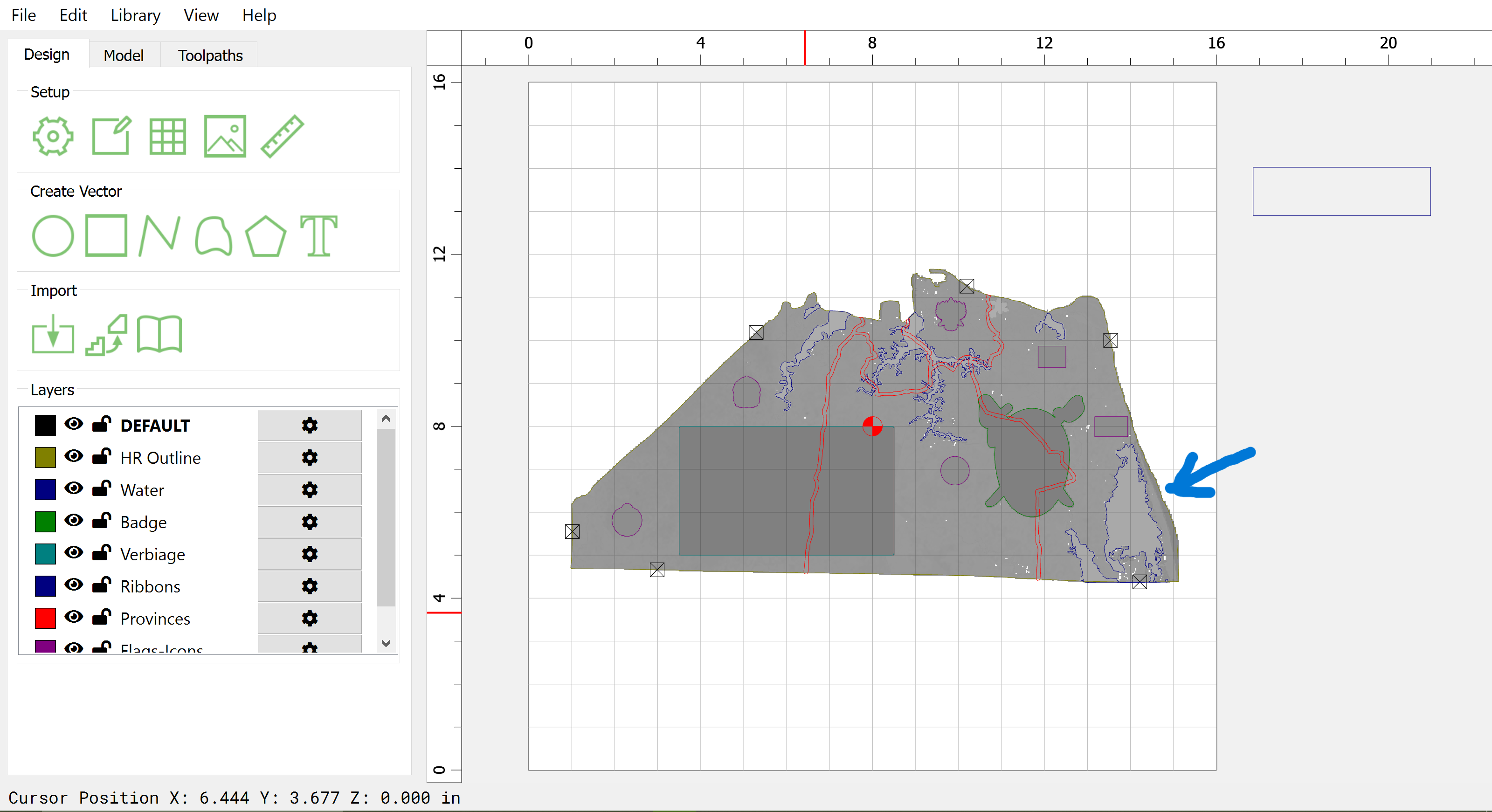The height and width of the screenshot is (812, 1492).
Task: Select the Create Polyline tool
Action: [160, 236]
